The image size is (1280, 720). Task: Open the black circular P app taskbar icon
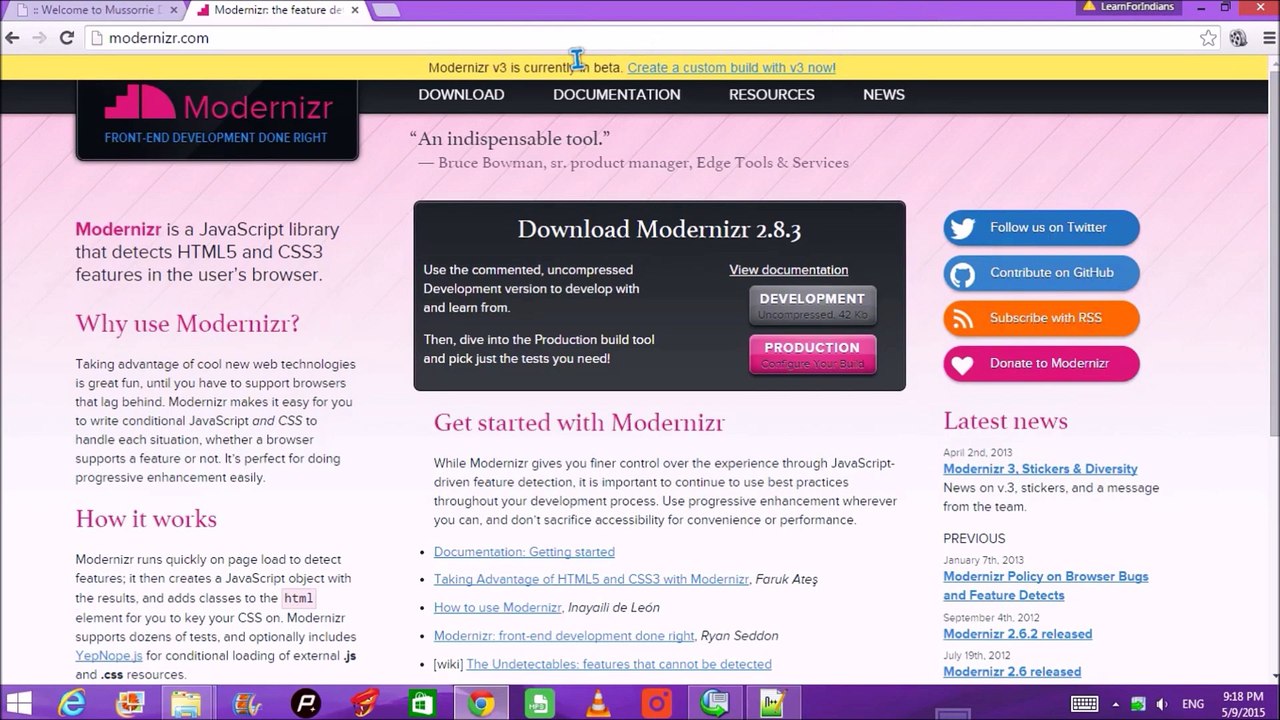[x=305, y=704]
